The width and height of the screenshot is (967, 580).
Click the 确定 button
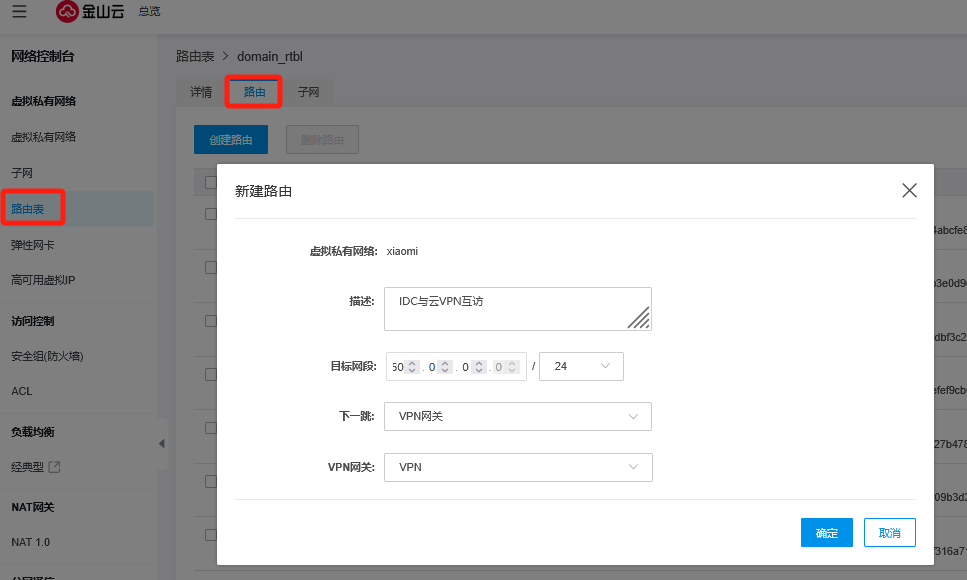tap(826, 533)
